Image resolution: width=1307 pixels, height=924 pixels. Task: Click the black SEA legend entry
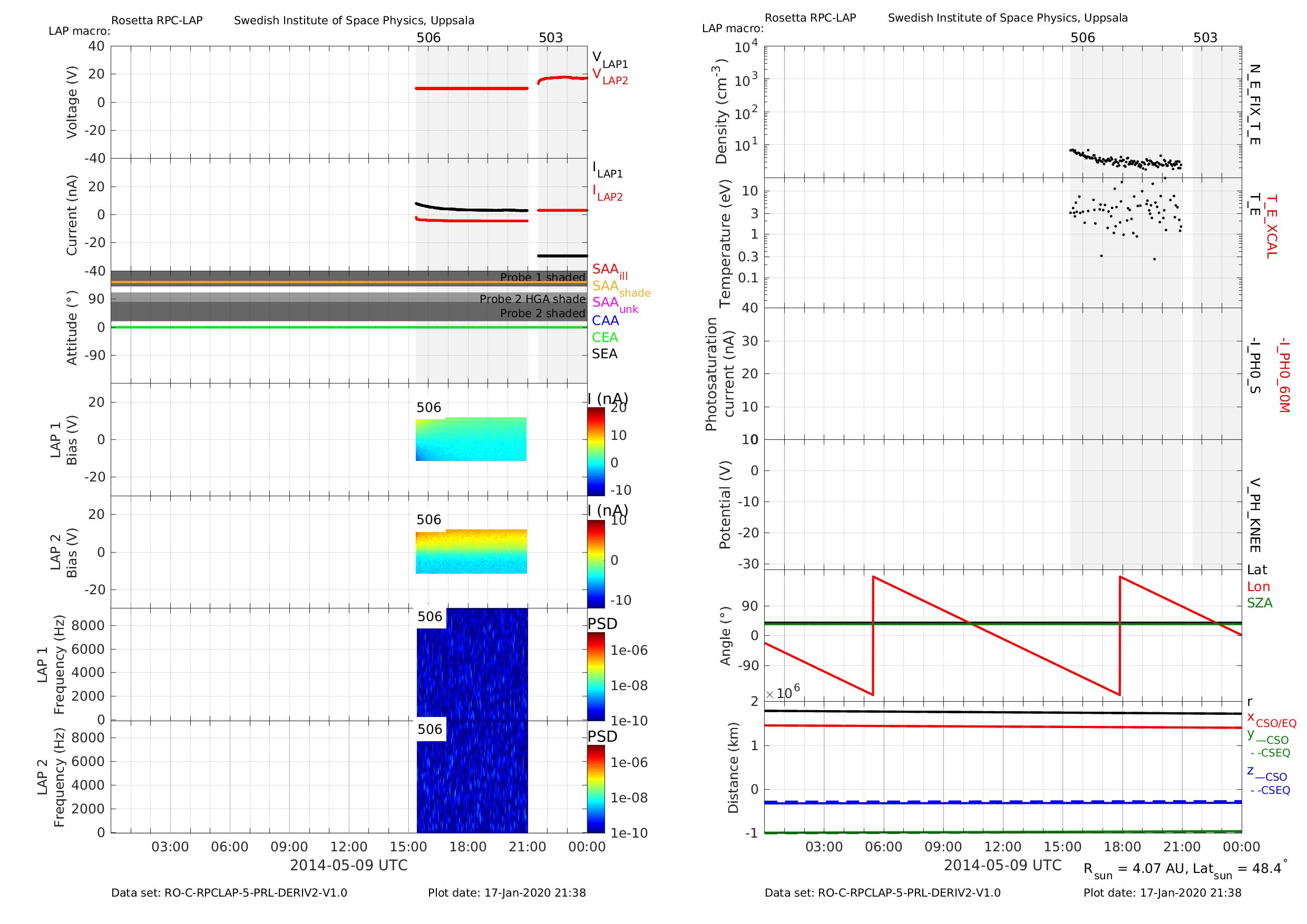[604, 354]
